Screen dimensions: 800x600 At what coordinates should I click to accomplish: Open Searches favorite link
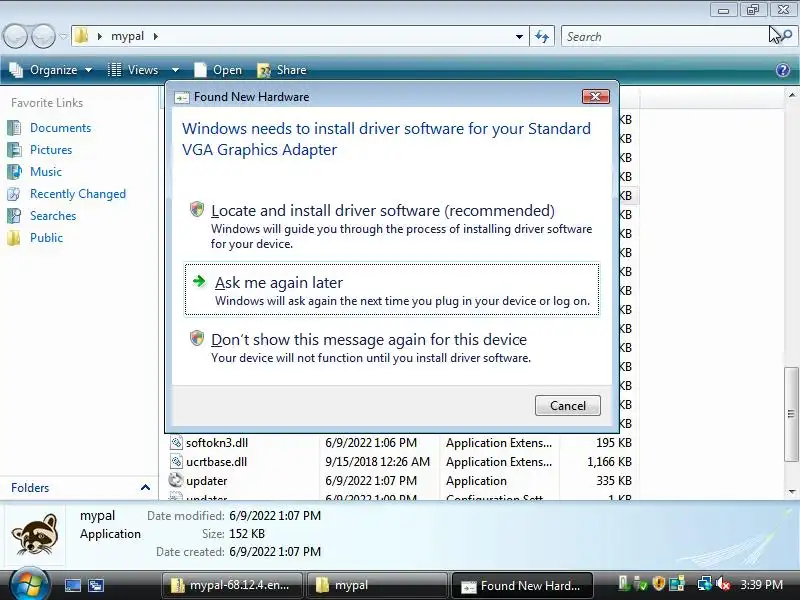point(53,216)
